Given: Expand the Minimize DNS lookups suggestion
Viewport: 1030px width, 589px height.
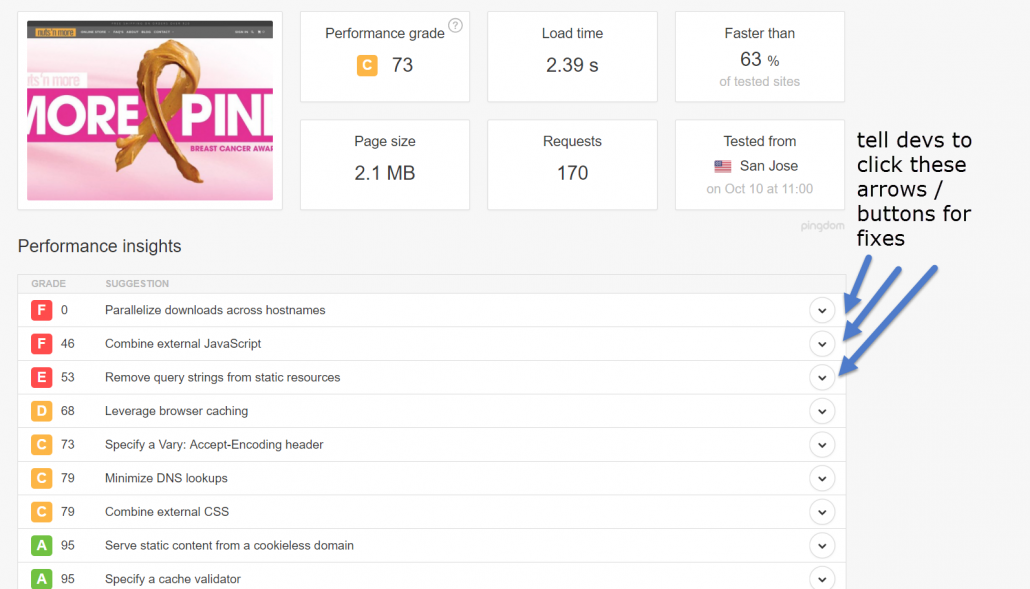Looking at the screenshot, I should (822, 479).
